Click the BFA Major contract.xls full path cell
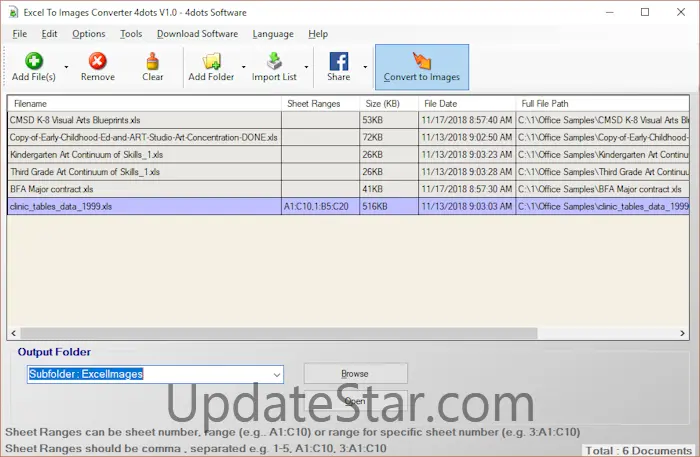 coord(602,189)
